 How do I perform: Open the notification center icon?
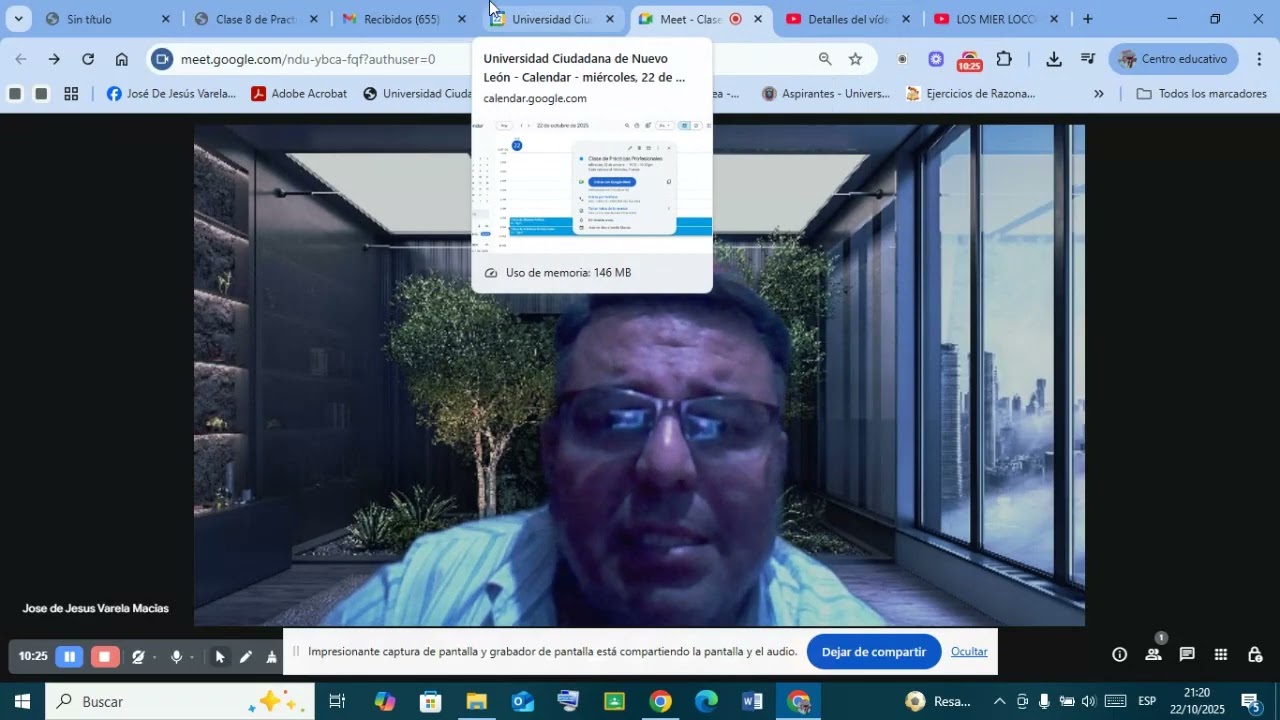pos(1251,702)
